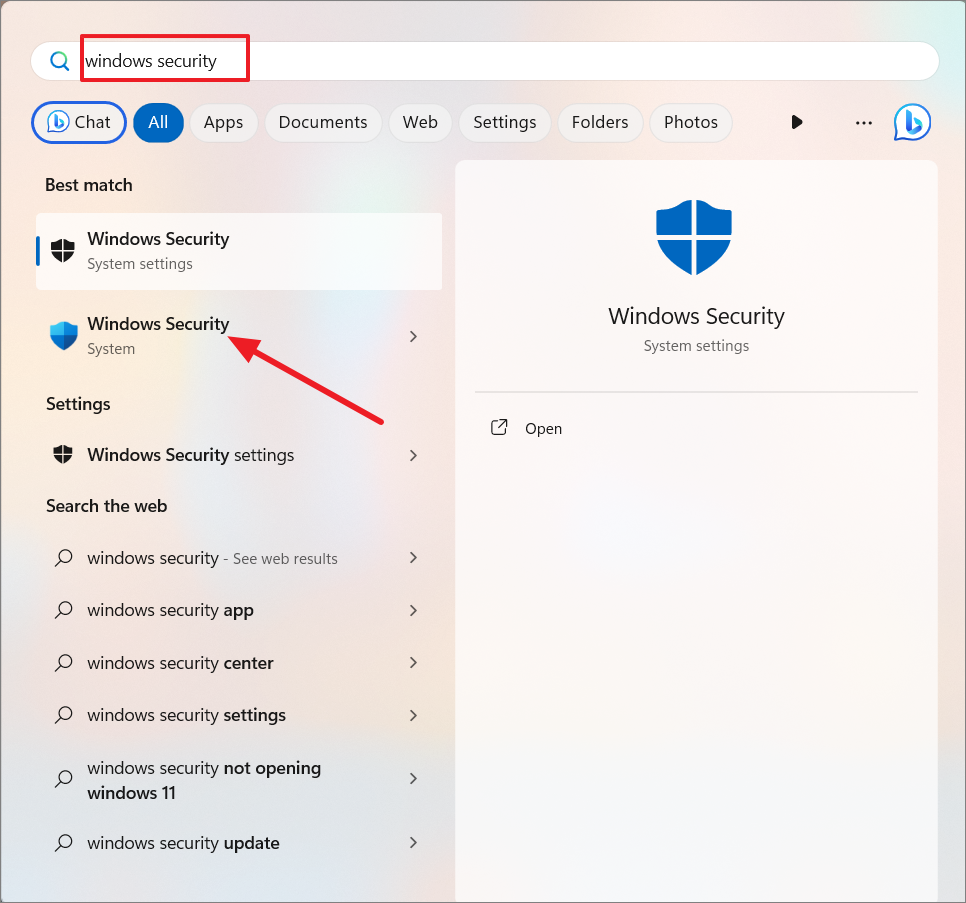Search web for 'windows security settings'
The width and height of the screenshot is (966, 903).
point(239,715)
